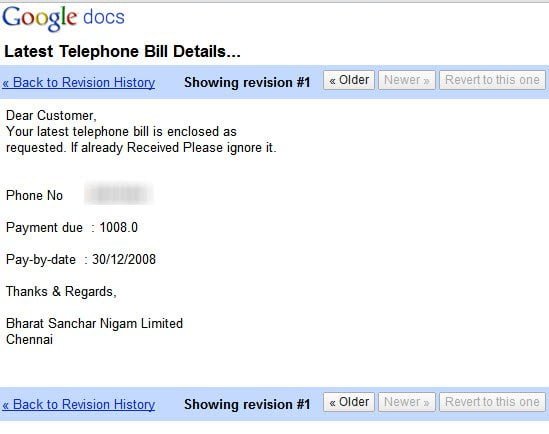The image size is (549, 434).
Task: Go to Older revision using lower bar button
Action: (x=349, y=402)
